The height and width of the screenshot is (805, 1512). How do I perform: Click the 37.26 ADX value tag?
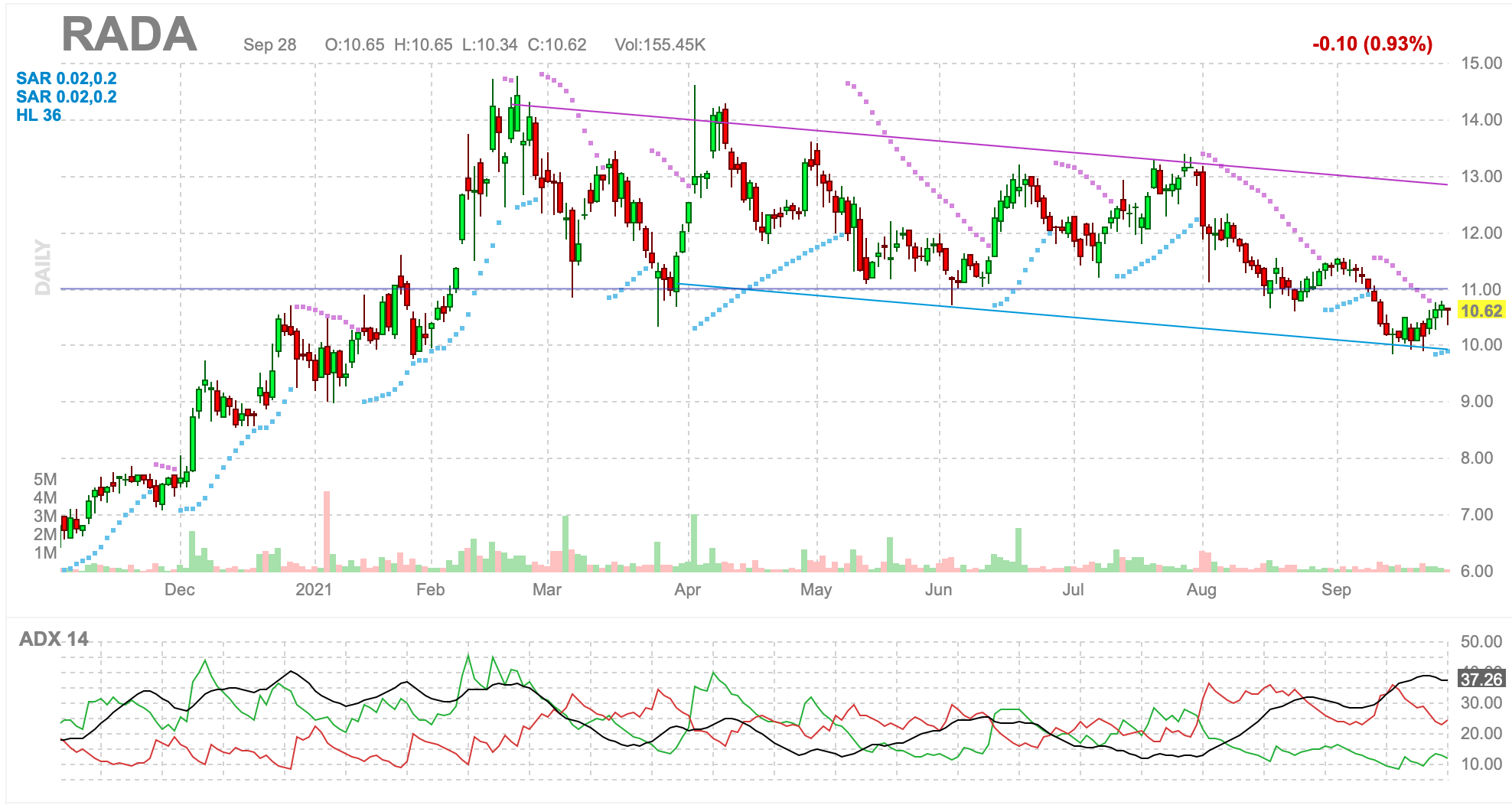(1481, 680)
